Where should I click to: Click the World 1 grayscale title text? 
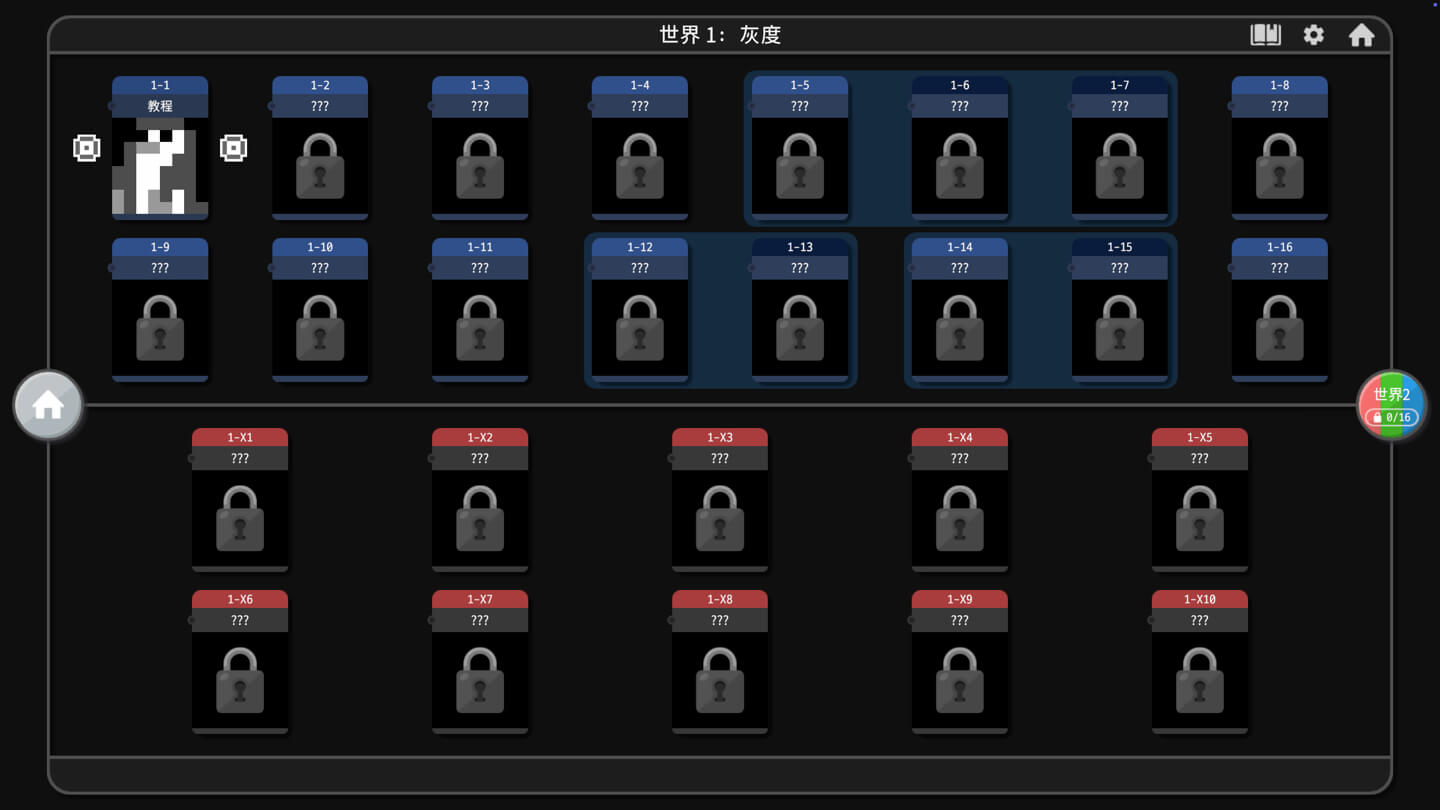tap(720, 35)
